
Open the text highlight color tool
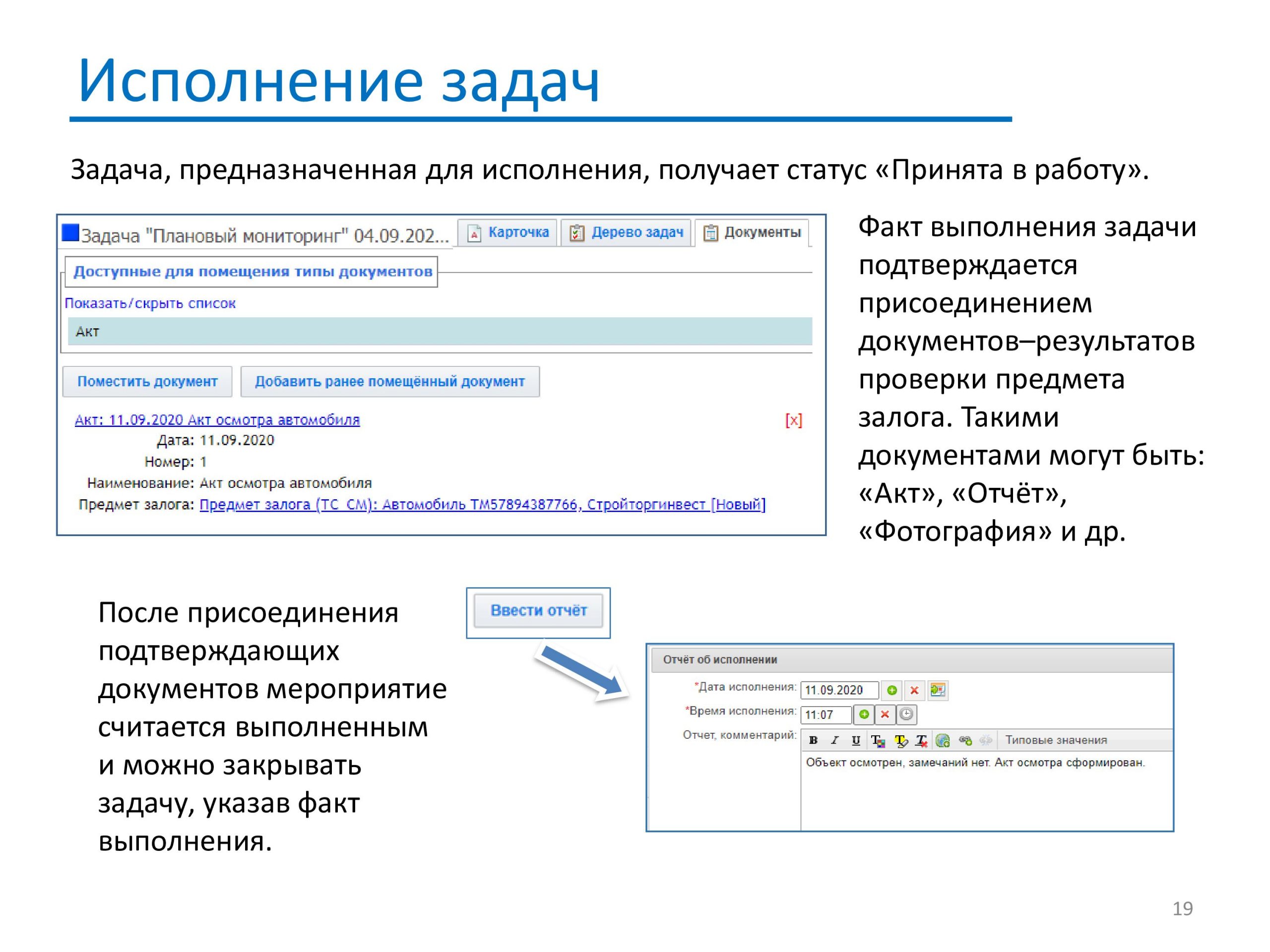(x=900, y=741)
